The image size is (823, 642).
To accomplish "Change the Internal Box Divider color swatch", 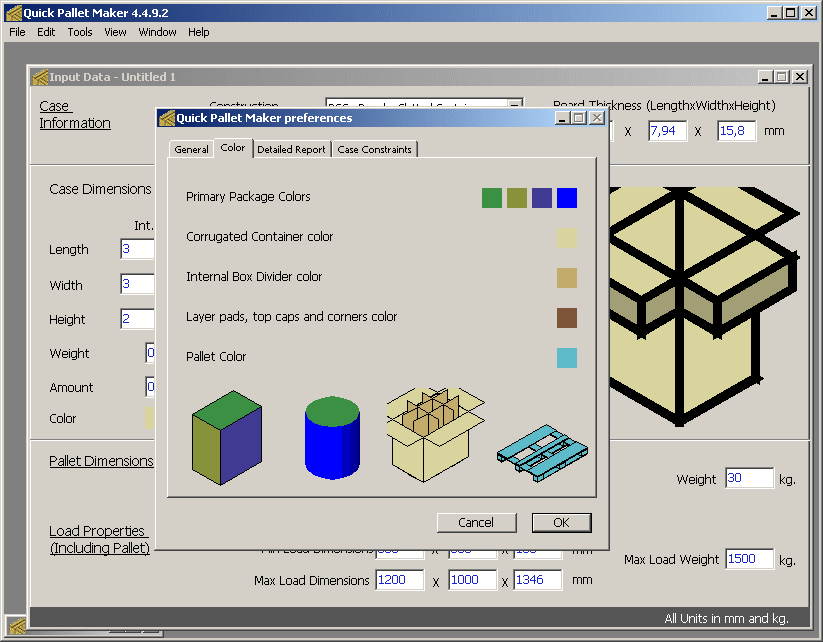I will coord(567,278).
